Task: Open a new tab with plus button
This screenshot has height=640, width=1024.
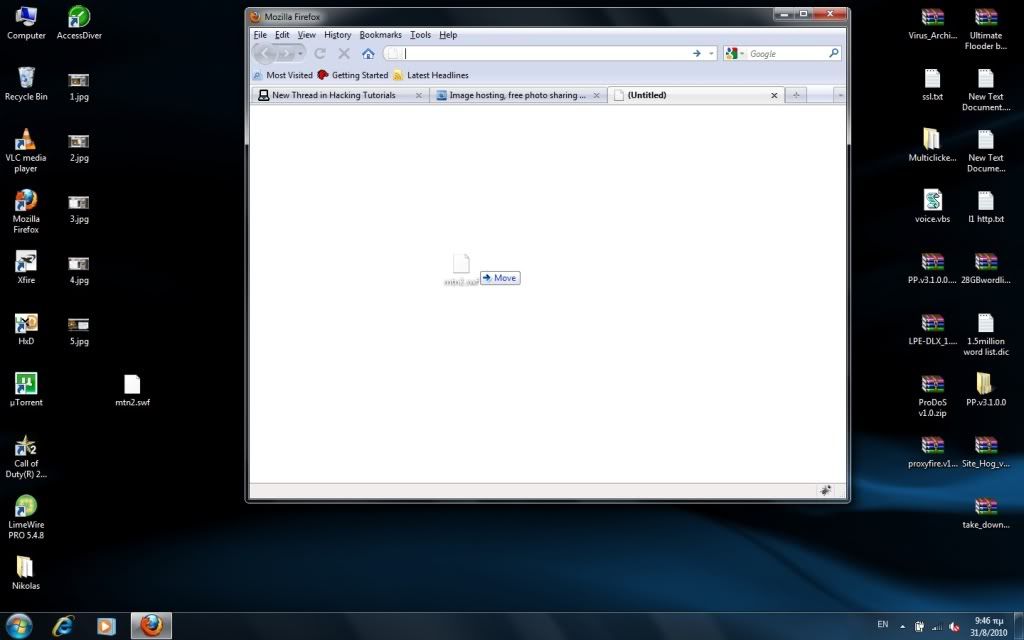Action: click(x=796, y=95)
